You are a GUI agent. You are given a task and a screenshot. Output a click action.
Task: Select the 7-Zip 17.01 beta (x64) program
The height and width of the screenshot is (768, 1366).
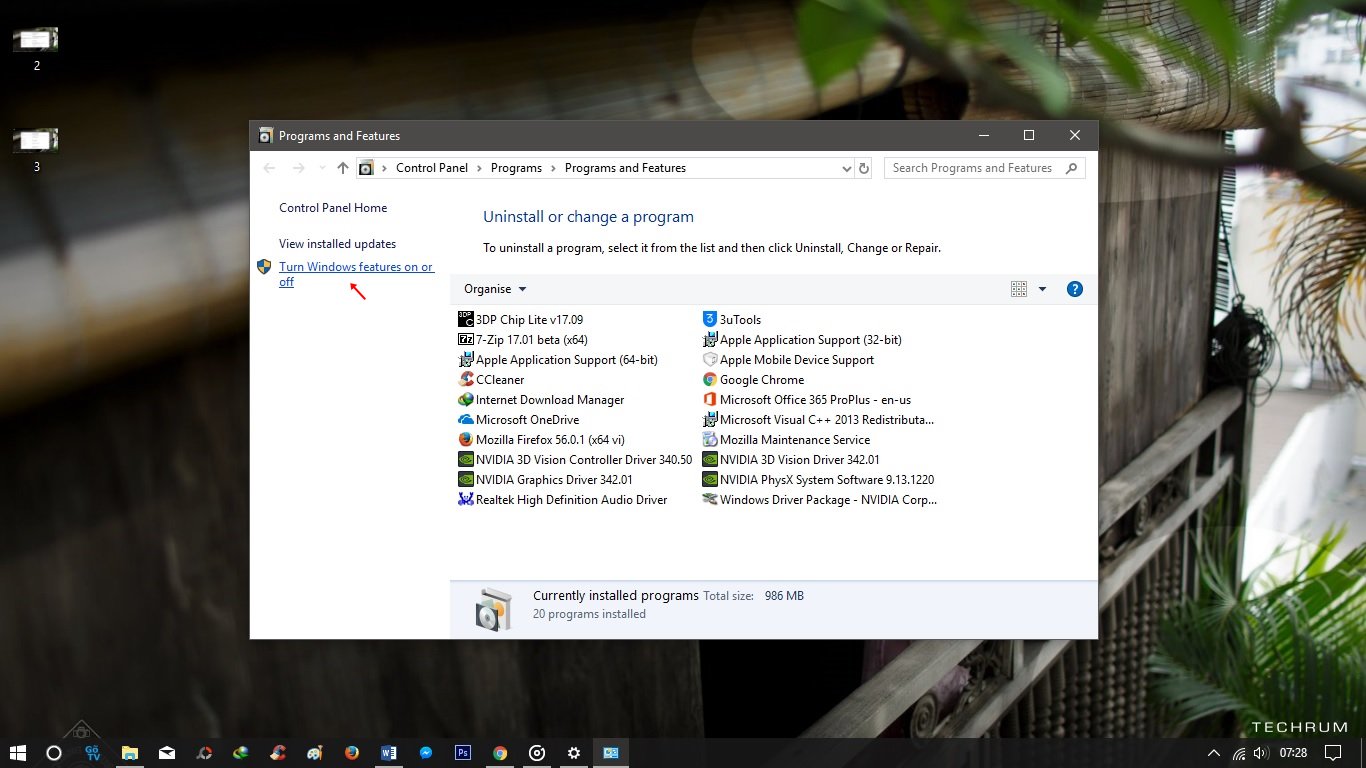(522, 340)
